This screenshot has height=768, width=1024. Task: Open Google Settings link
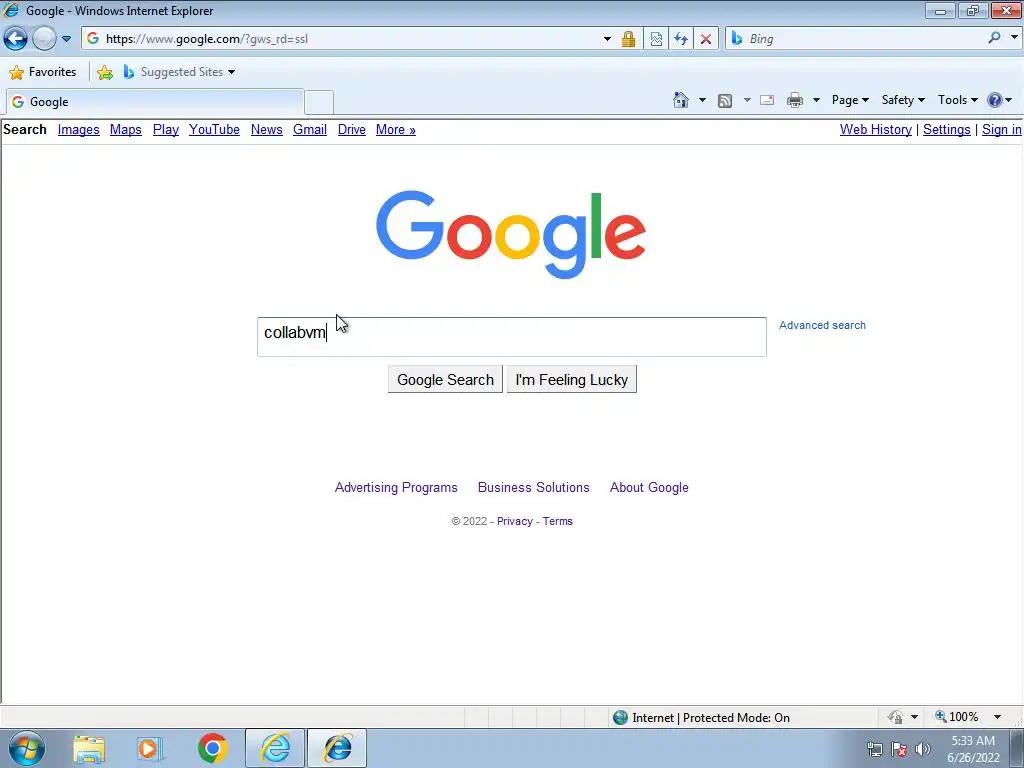click(x=946, y=129)
